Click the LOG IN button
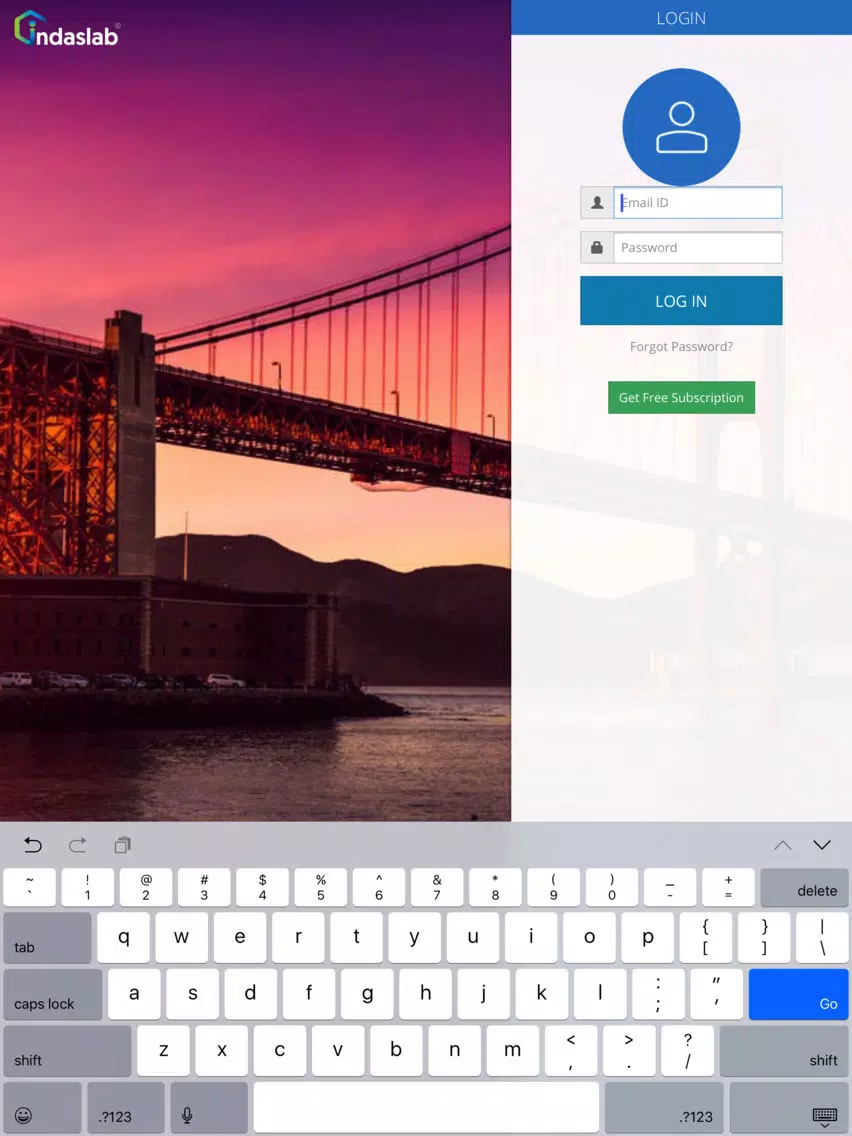The image size is (852, 1136). click(681, 301)
